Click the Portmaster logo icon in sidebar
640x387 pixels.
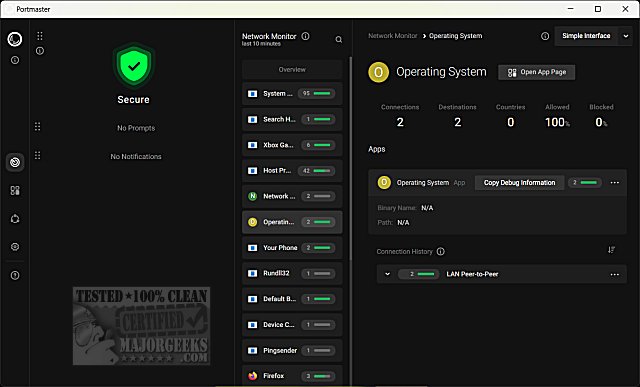(15, 39)
